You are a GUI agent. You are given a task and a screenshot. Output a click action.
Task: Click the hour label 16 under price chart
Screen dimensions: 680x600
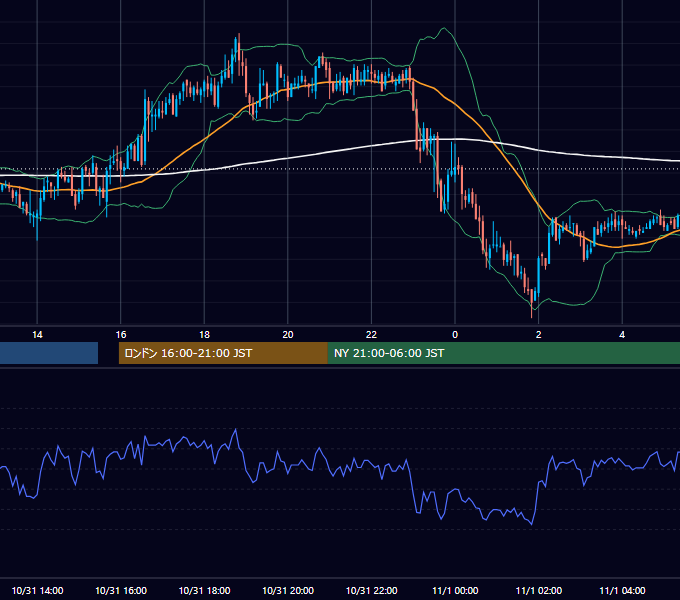pos(121,335)
